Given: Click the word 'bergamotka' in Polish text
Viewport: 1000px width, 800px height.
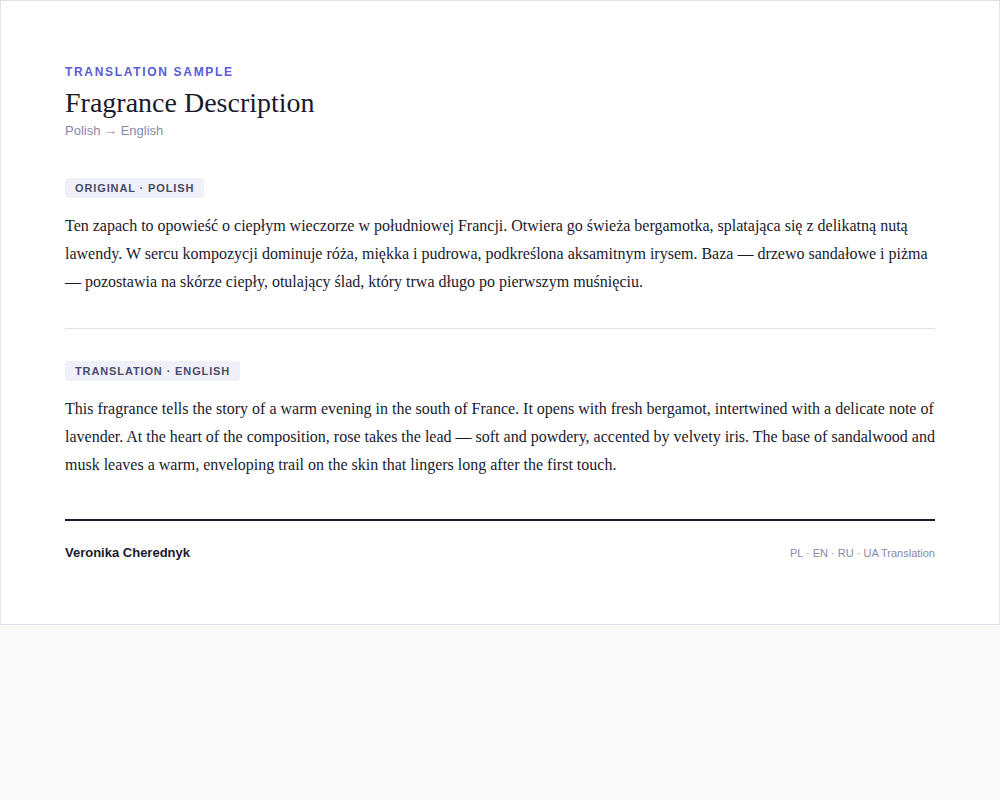Looking at the screenshot, I should [x=672, y=226].
